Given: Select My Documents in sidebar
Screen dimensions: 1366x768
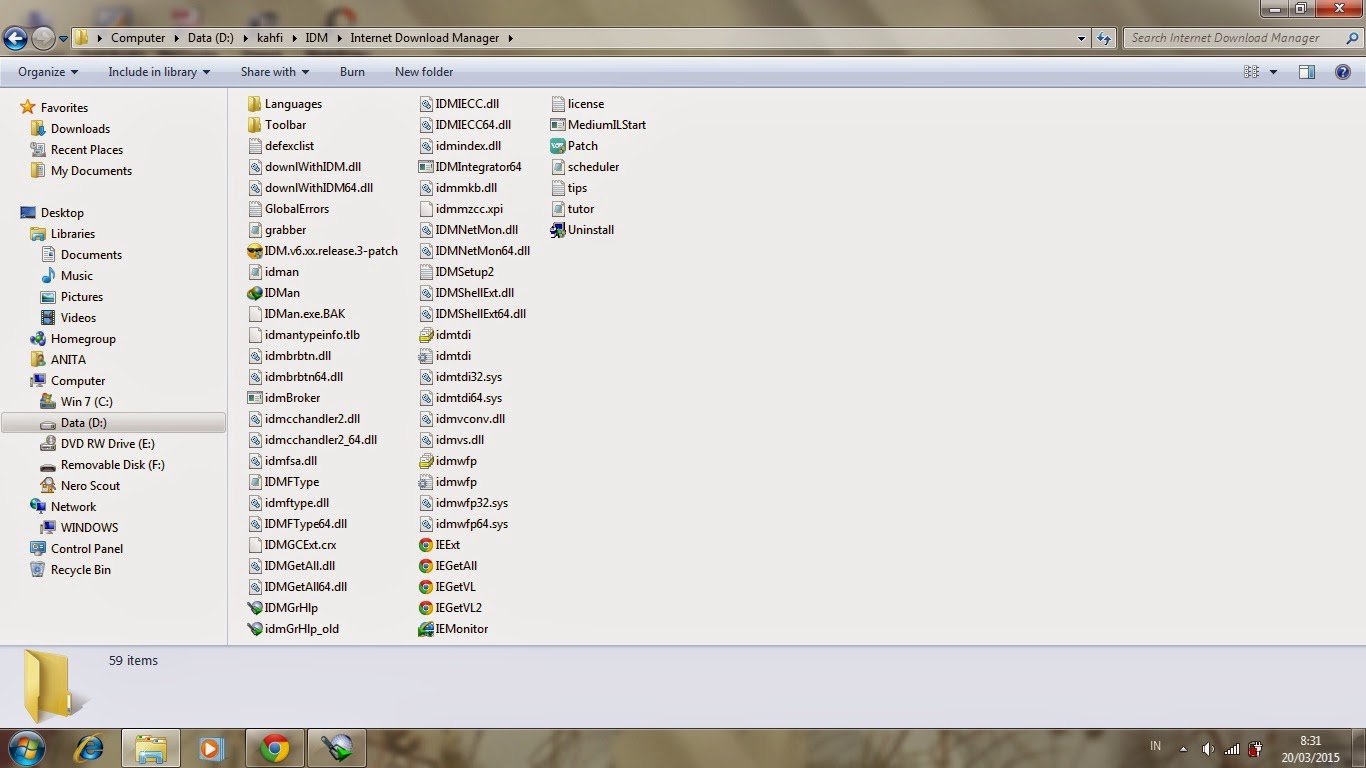Looking at the screenshot, I should tap(91, 171).
